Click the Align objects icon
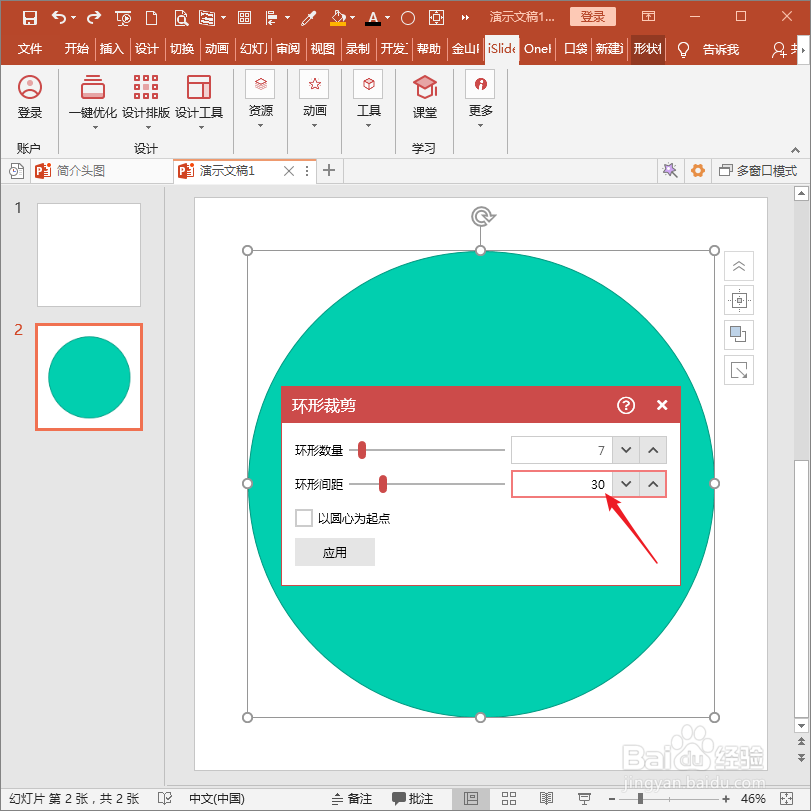The height and width of the screenshot is (811, 811). [x=271, y=18]
